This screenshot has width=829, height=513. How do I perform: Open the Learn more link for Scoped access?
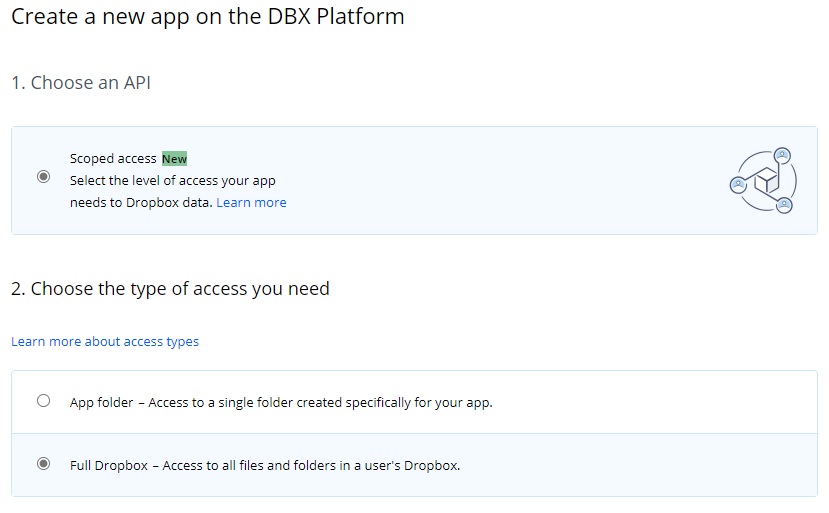tap(251, 203)
